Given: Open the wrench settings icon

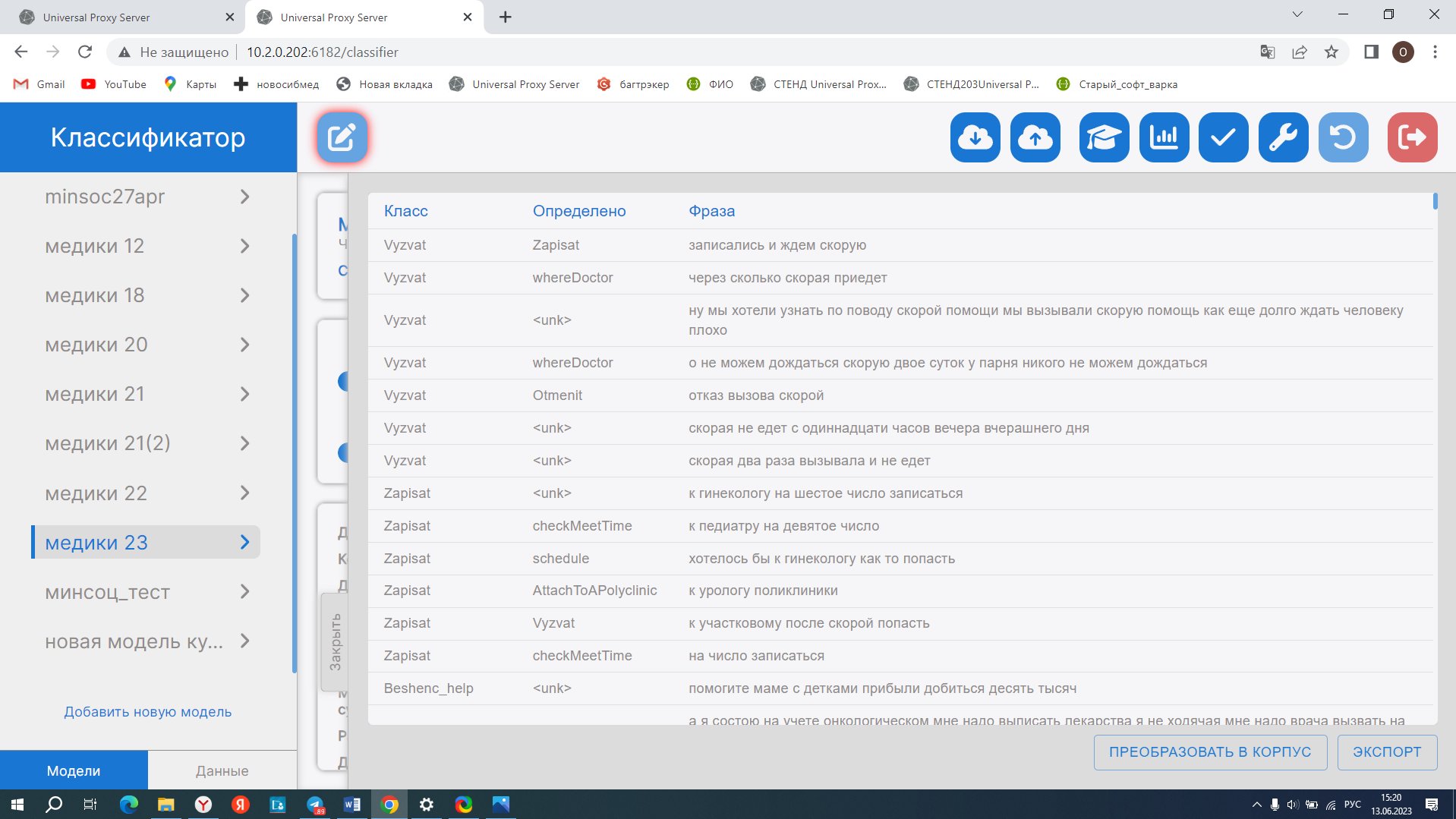Looking at the screenshot, I should click(x=1283, y=137).
